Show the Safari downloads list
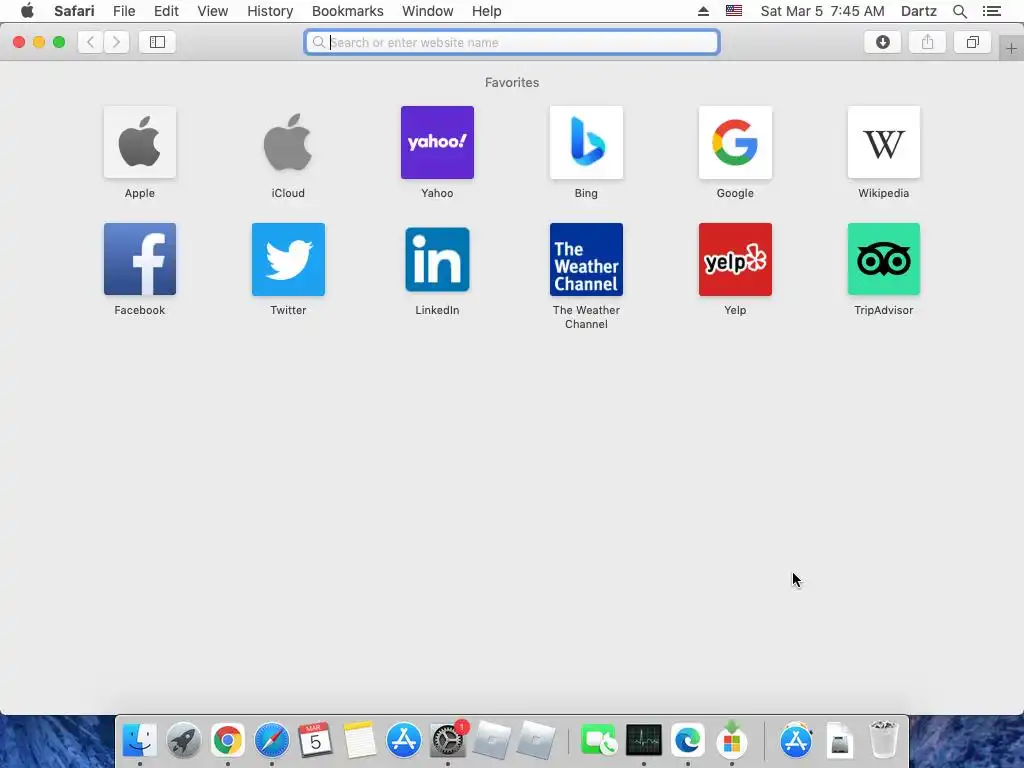Screen dimensions: 1024x768 coord(883,42)
